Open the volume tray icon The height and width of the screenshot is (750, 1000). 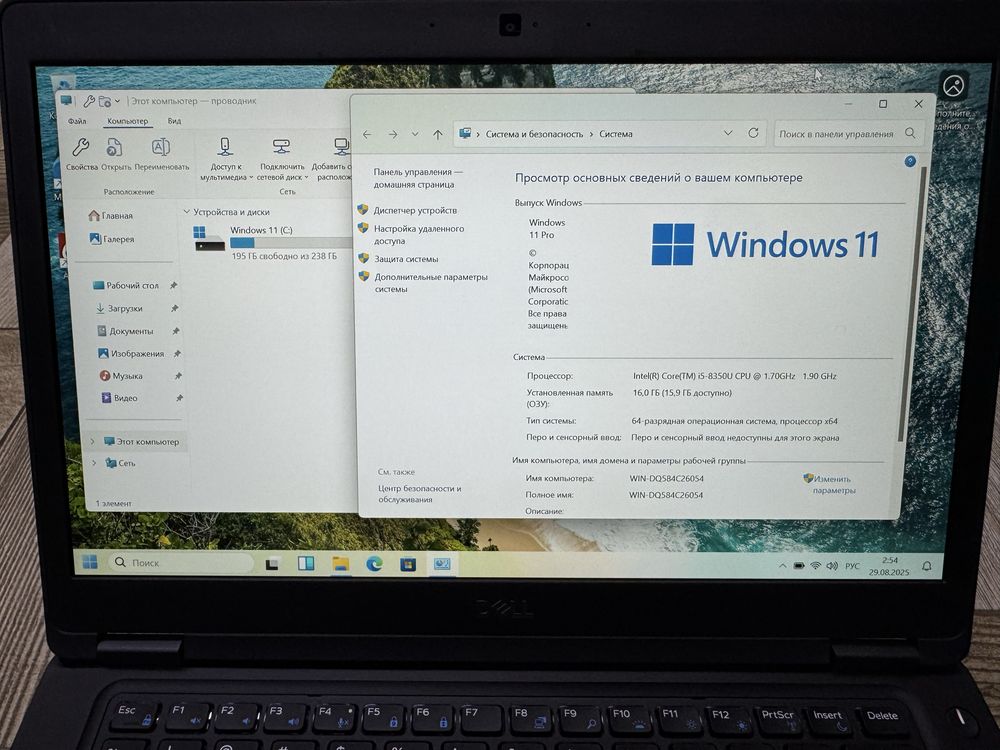tap(832, 566)
